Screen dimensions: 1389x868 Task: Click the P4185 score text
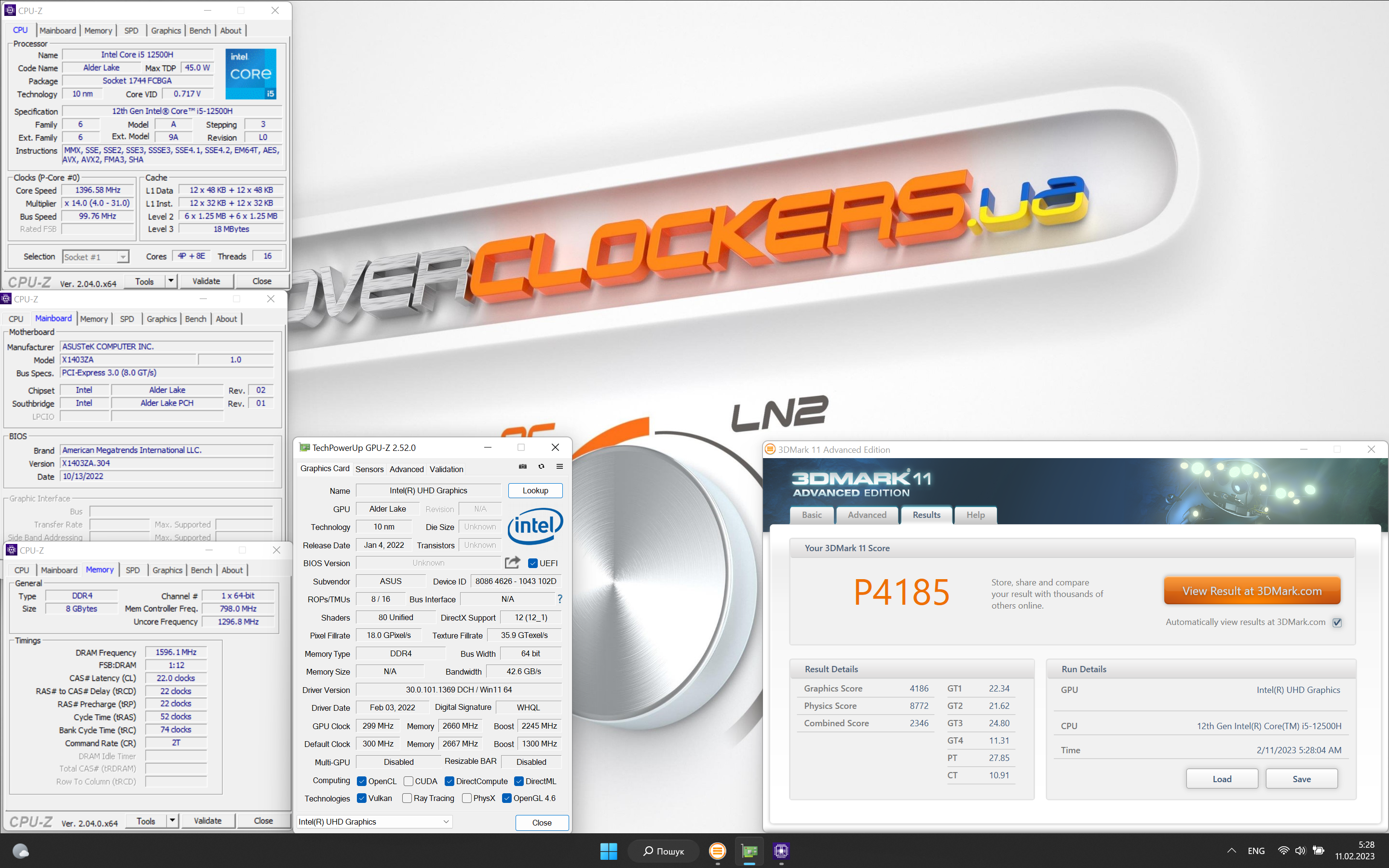901,593
